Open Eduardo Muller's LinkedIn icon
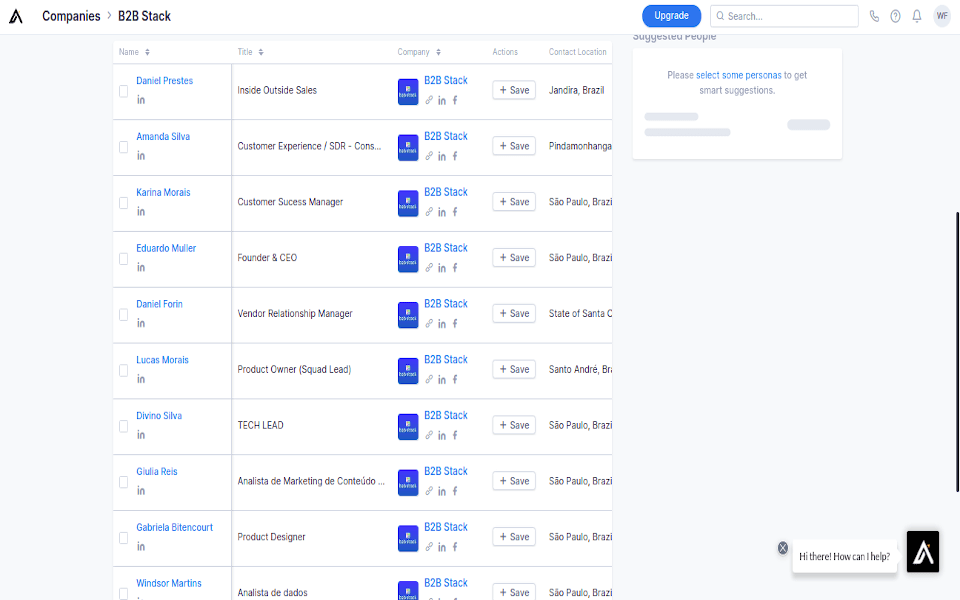960x600 pixels. tap(141, 267)
